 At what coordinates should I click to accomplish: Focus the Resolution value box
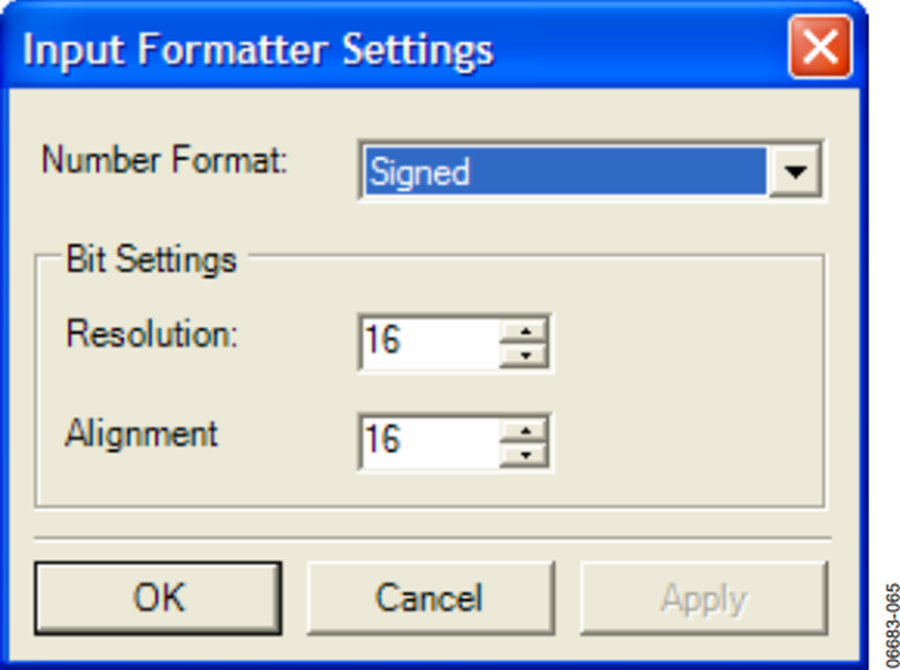pos(430,343)
